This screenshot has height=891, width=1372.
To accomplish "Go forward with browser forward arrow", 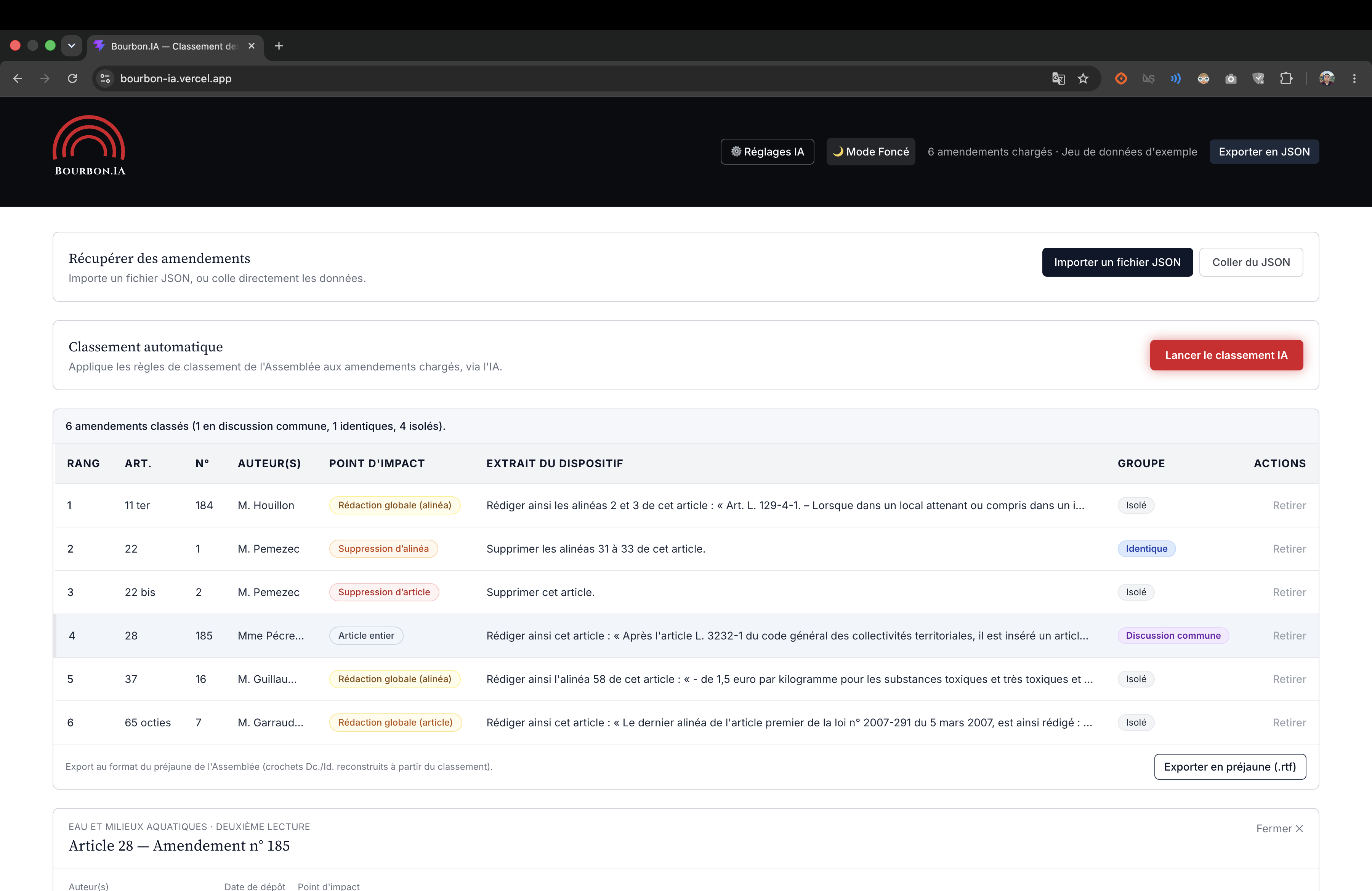I will click(45, 79).
